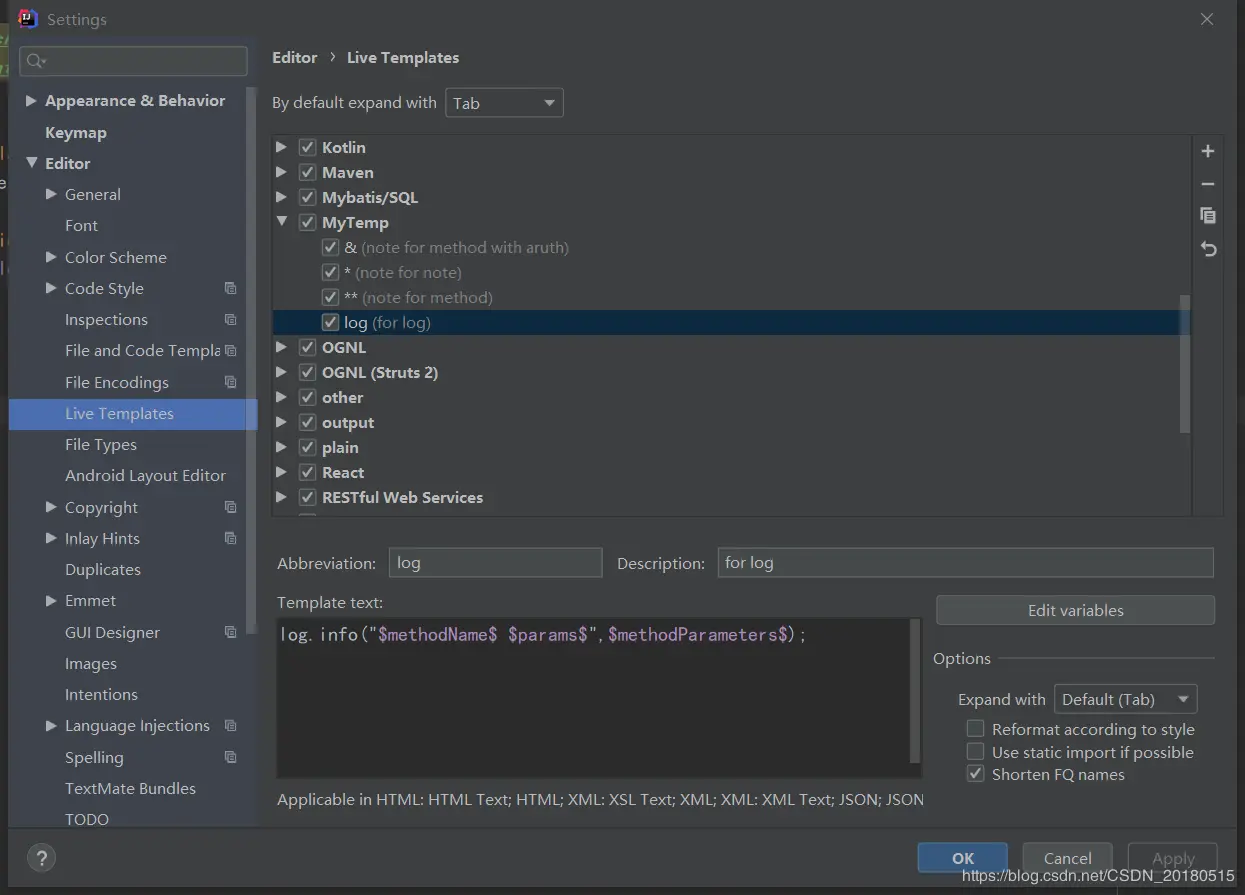Click the Cancel button
The height and width of the screenshot is (895, 1245).
(1067, 858)
